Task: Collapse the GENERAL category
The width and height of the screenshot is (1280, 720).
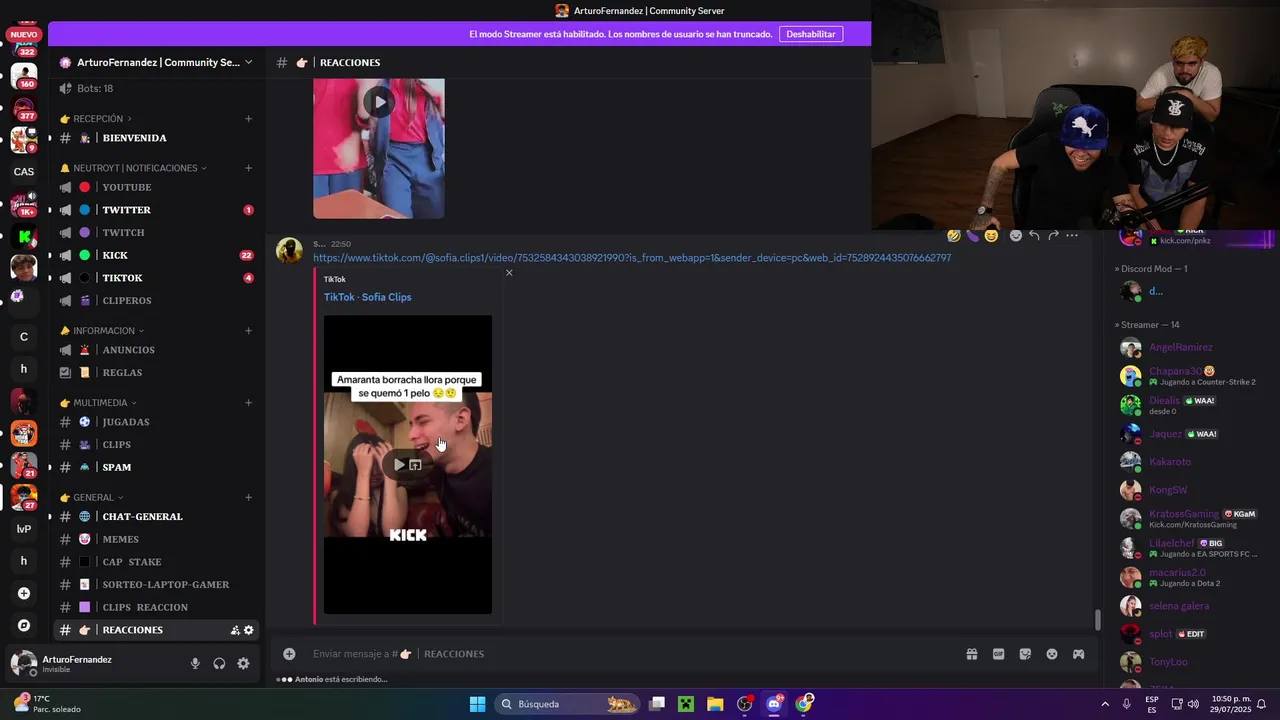Action: pos(92,497)
